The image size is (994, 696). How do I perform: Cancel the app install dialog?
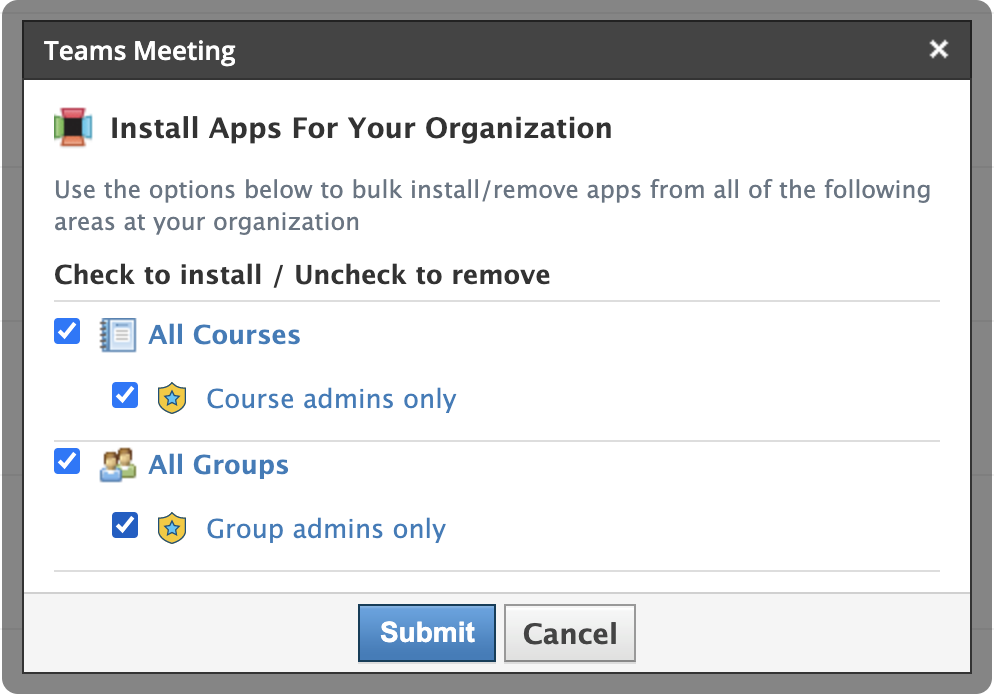pyautogui.click(x=569, y=633)
